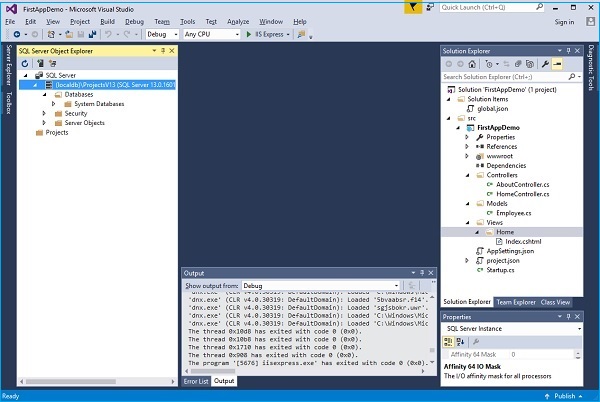Viewport: 600px width, 402px height.
Task: Refresh the SQL Server Object Explorer
Action: (x=25, y=63)
